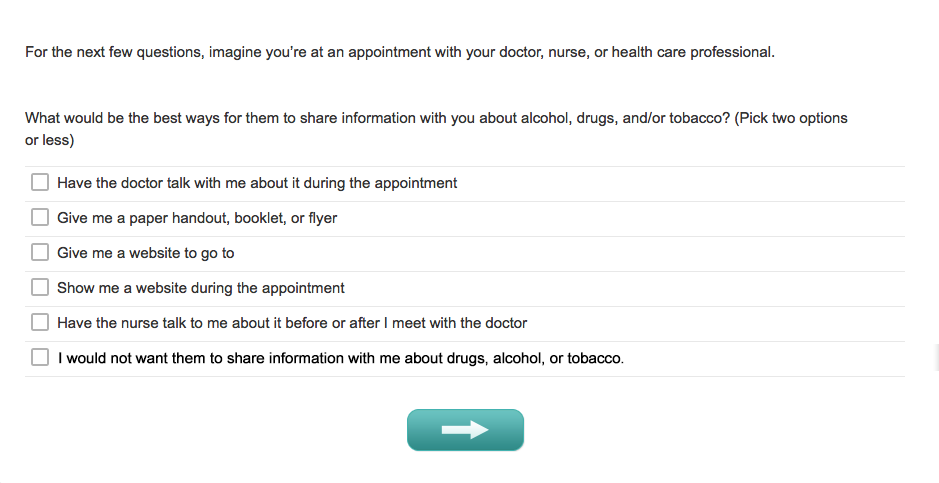Click the white arrow icon inside the next button

click(x=465, y=430)
